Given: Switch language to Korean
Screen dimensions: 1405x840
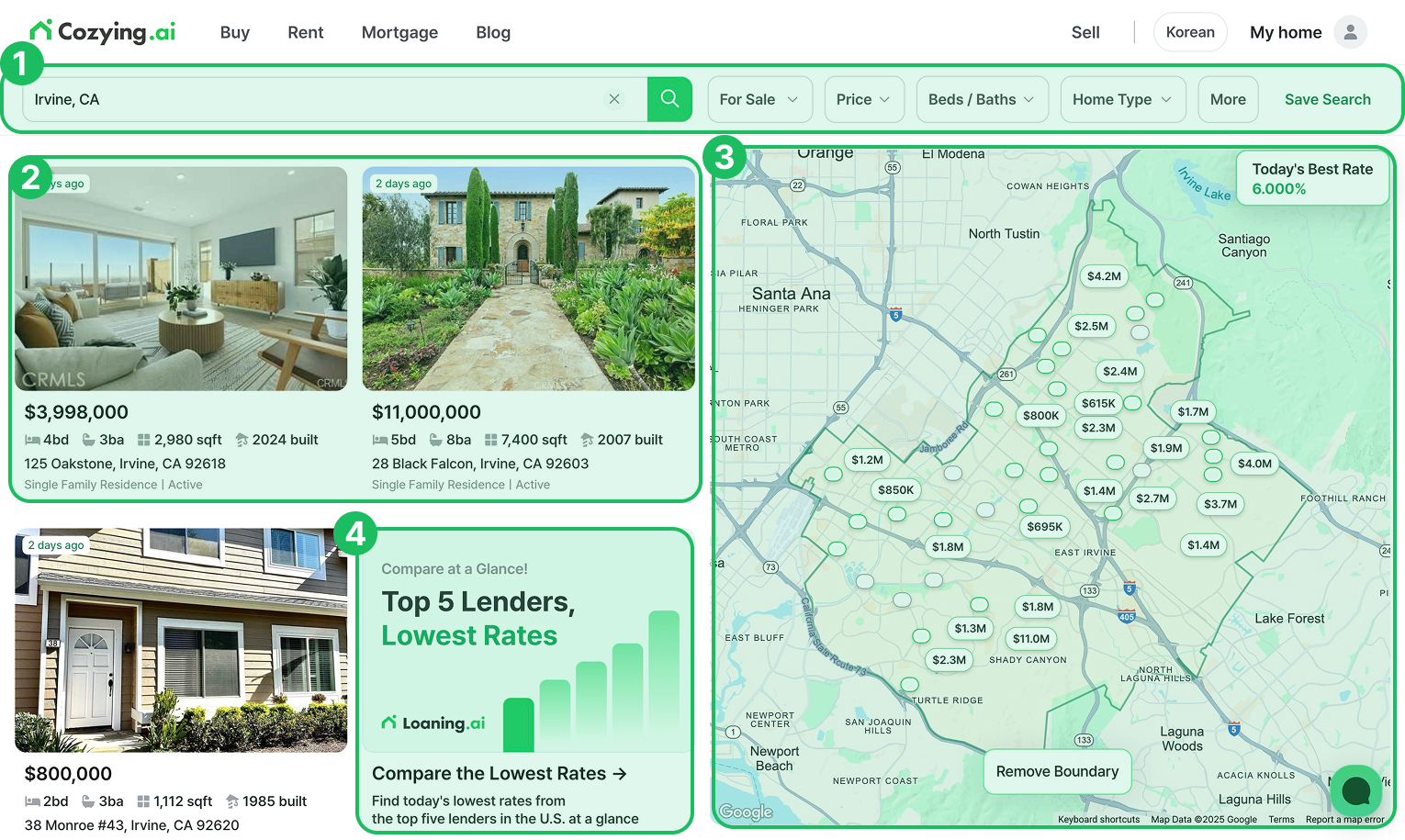Looking at the screenshot, I should 1189,32.
